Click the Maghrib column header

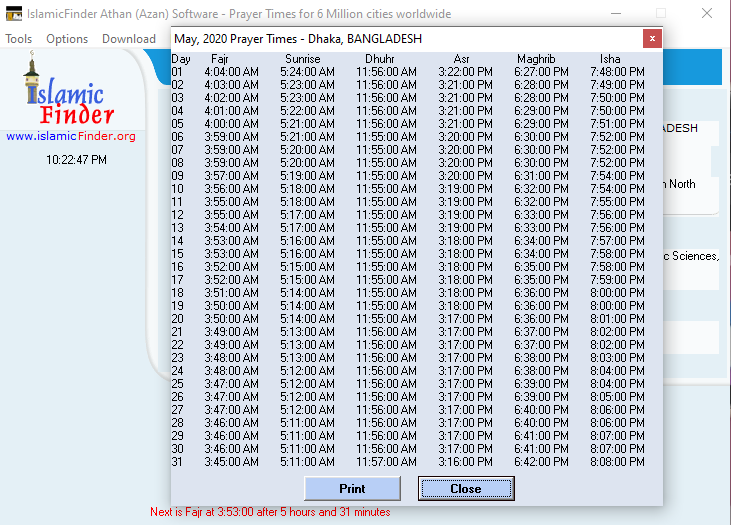point(536,59)
